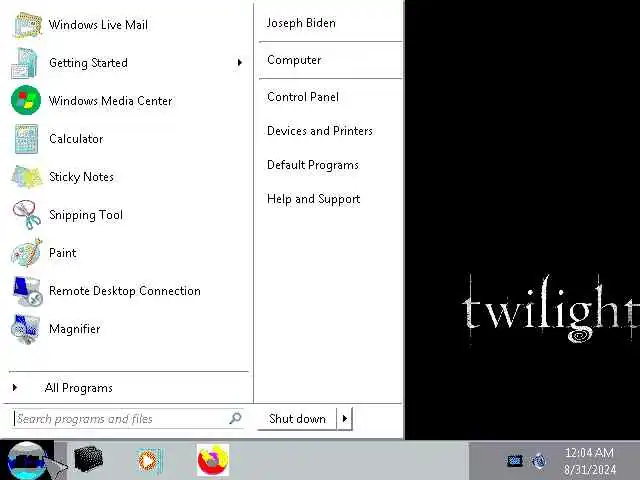
Task: Select the Paint label
Action: [x=62, y=253]
